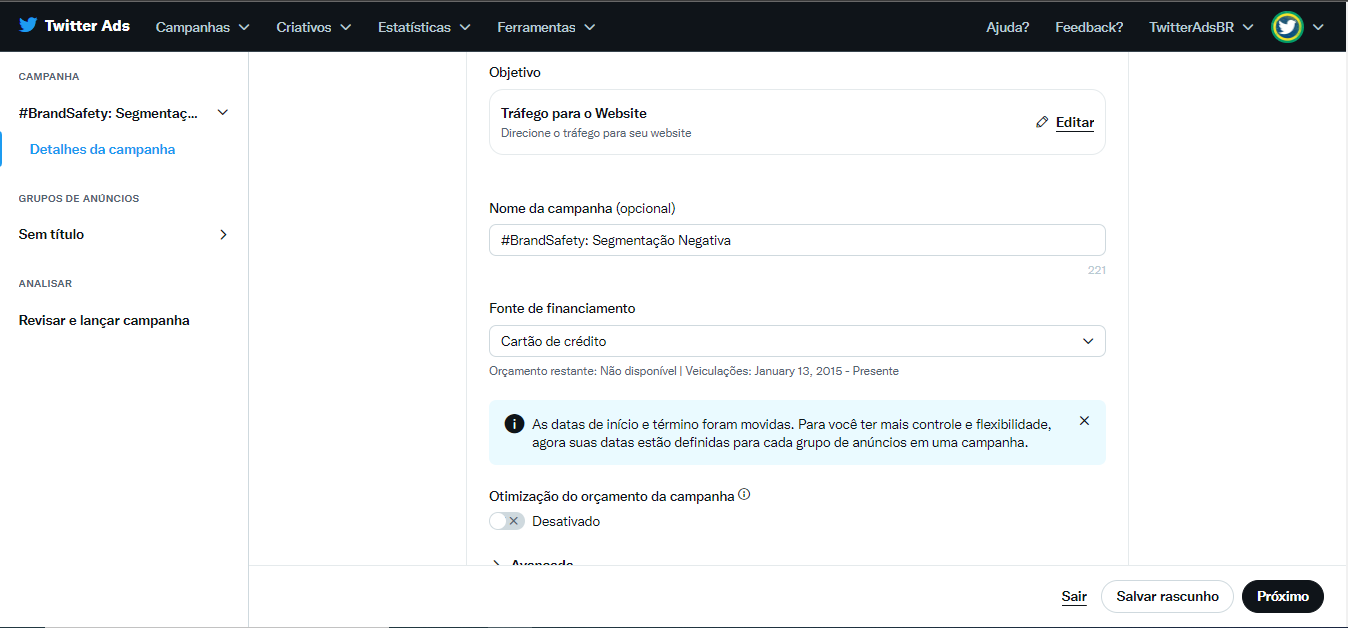
Task: Expand the Sem título ad group
Action: tap(223, 234)
